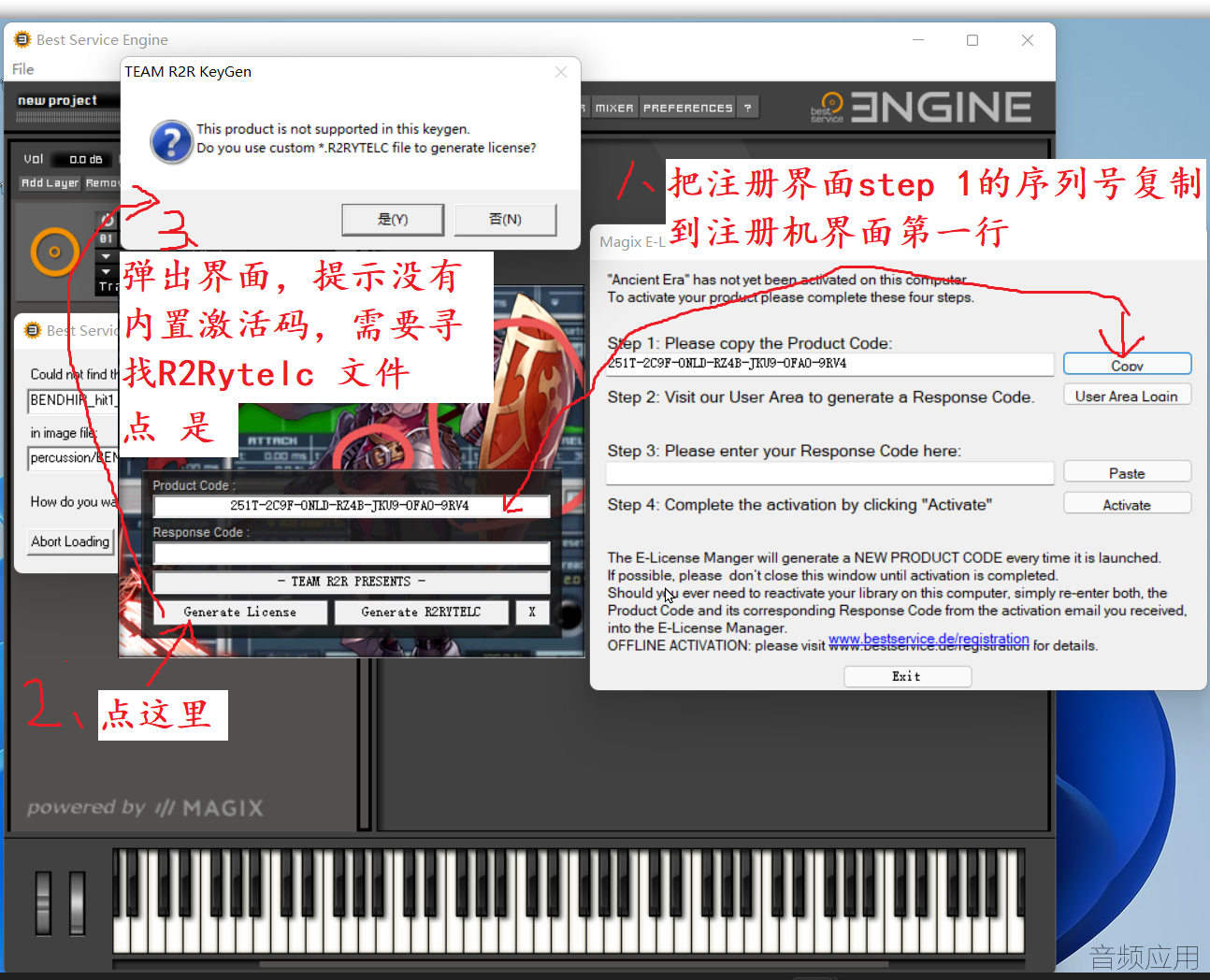Open the File menu in Best Service Engine
Viewport: 1210px width, 980px height.
click(x=22, y=69)
